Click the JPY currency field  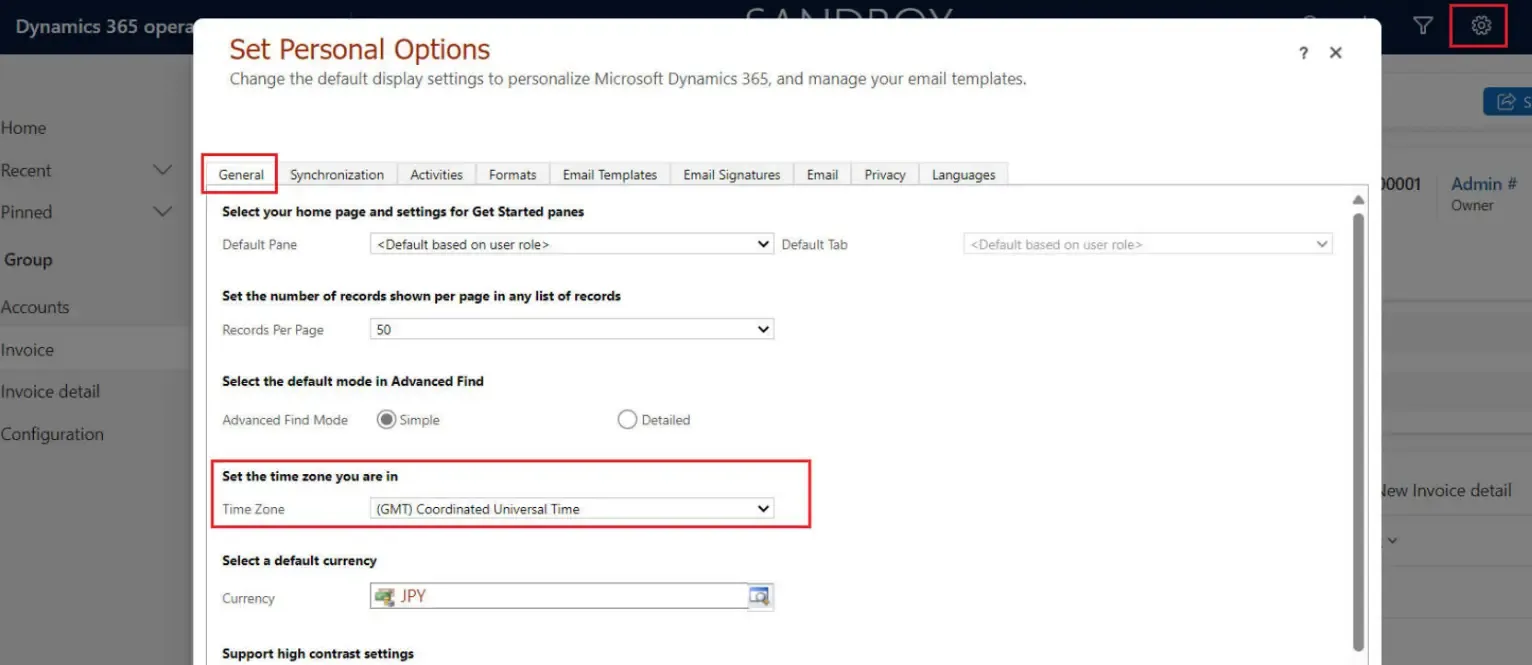pos(559,596)
